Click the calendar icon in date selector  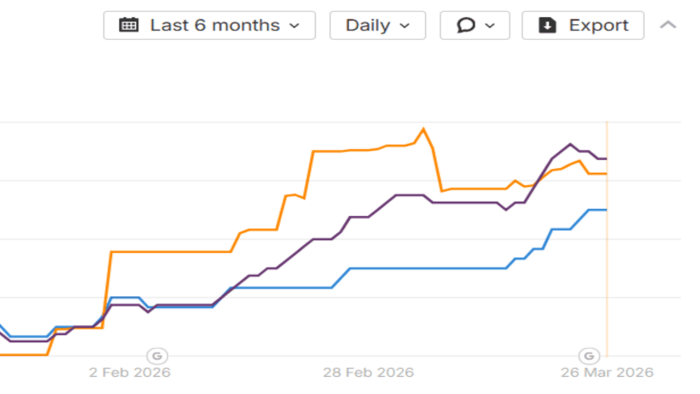click(129, 25)
